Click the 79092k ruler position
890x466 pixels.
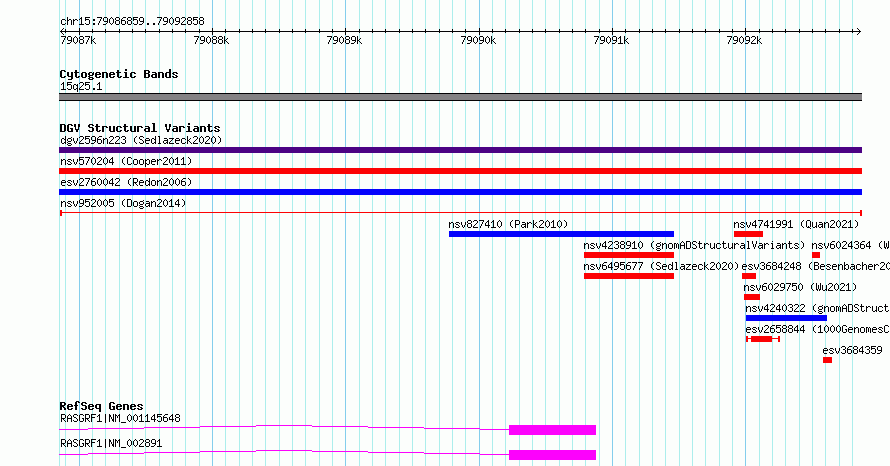tap(745, 40)
